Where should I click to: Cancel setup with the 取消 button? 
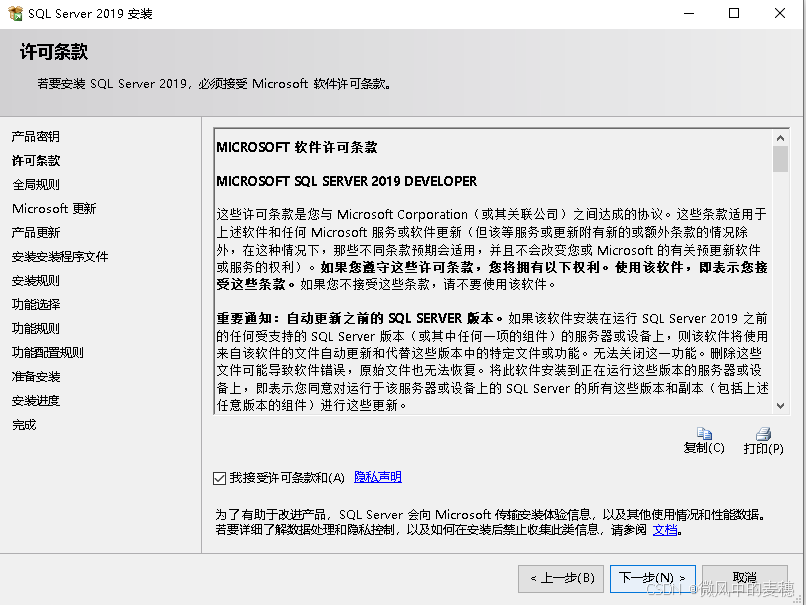click(x=745, y=578)
